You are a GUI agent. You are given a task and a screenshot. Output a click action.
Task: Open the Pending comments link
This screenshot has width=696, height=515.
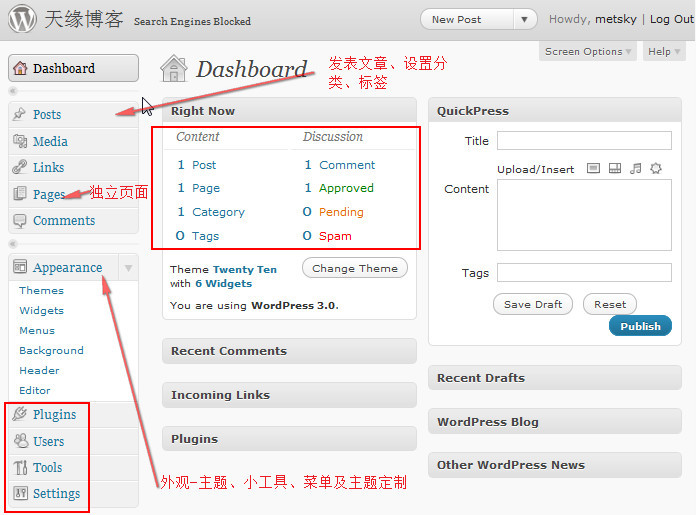[x=341, y=212]
